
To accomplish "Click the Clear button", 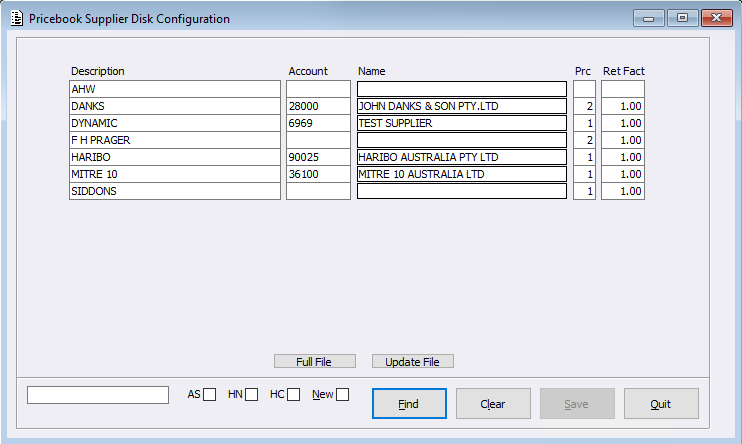I will (x=493, y=404).
